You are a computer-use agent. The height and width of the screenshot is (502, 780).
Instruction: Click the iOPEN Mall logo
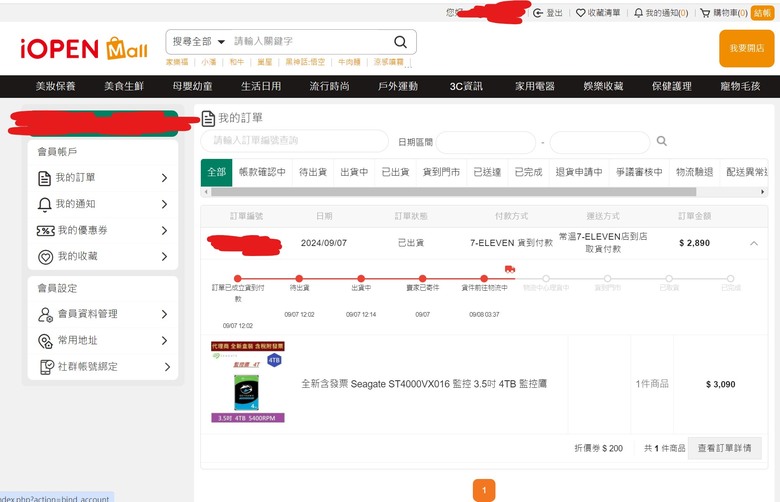84,49
